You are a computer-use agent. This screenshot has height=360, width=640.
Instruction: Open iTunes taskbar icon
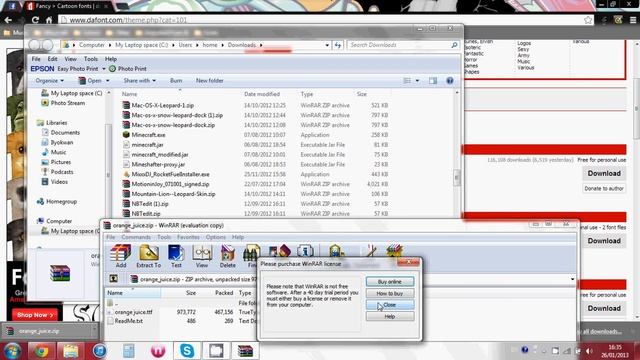point(99,351)
